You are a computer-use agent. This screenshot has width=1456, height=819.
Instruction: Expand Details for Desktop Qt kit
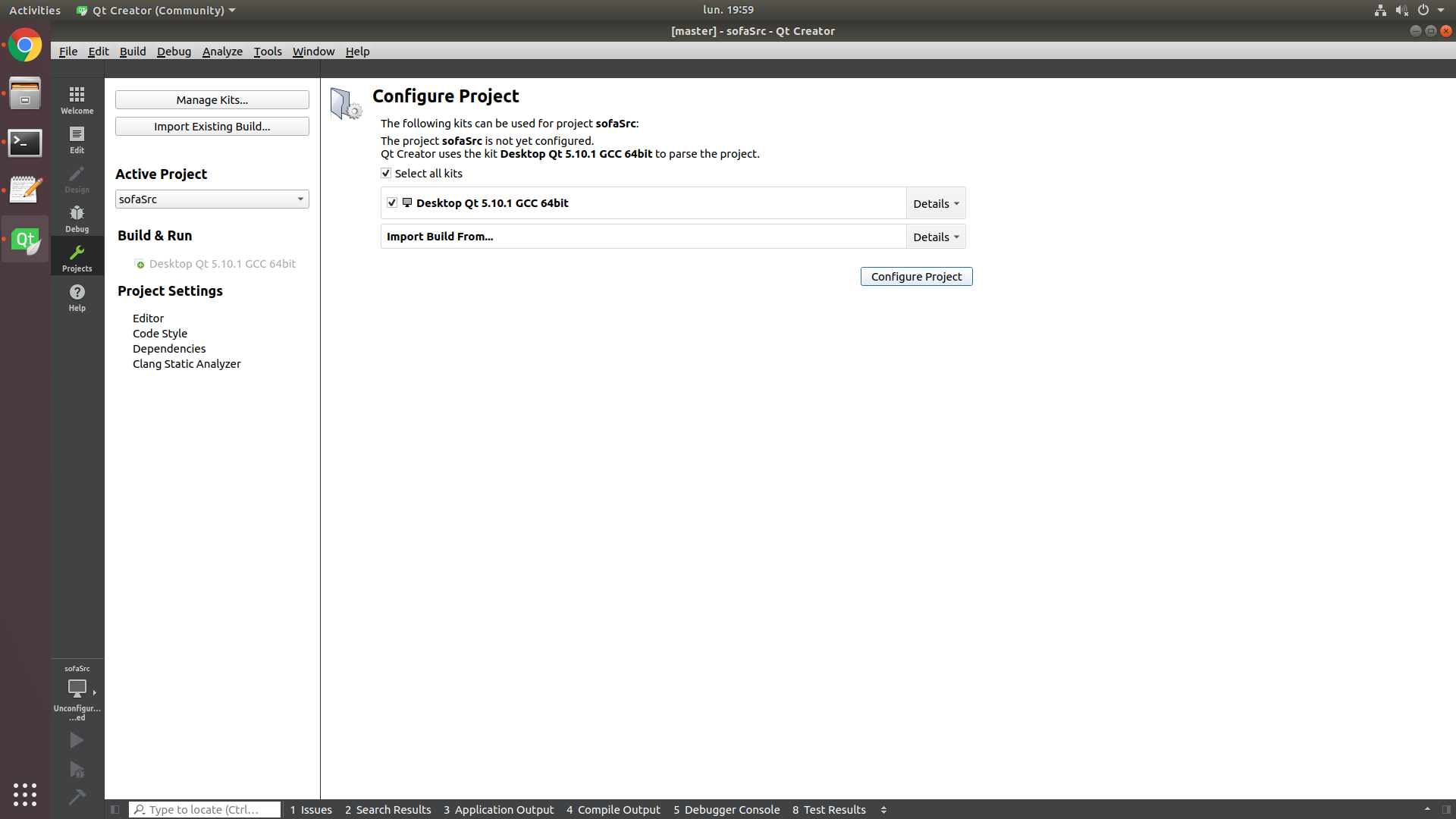[935, 203]
